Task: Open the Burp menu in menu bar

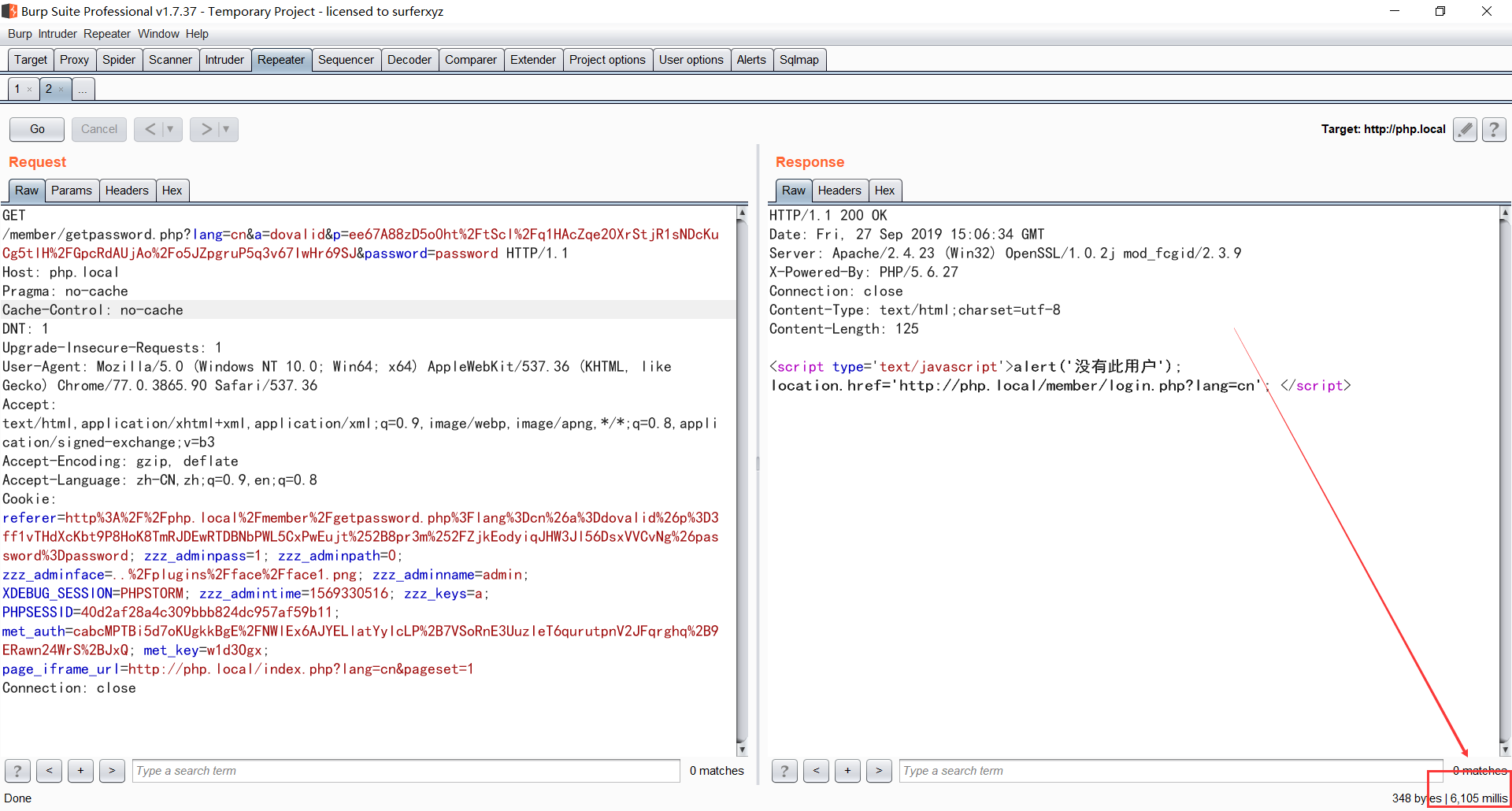Action: [x=20, y=34]
